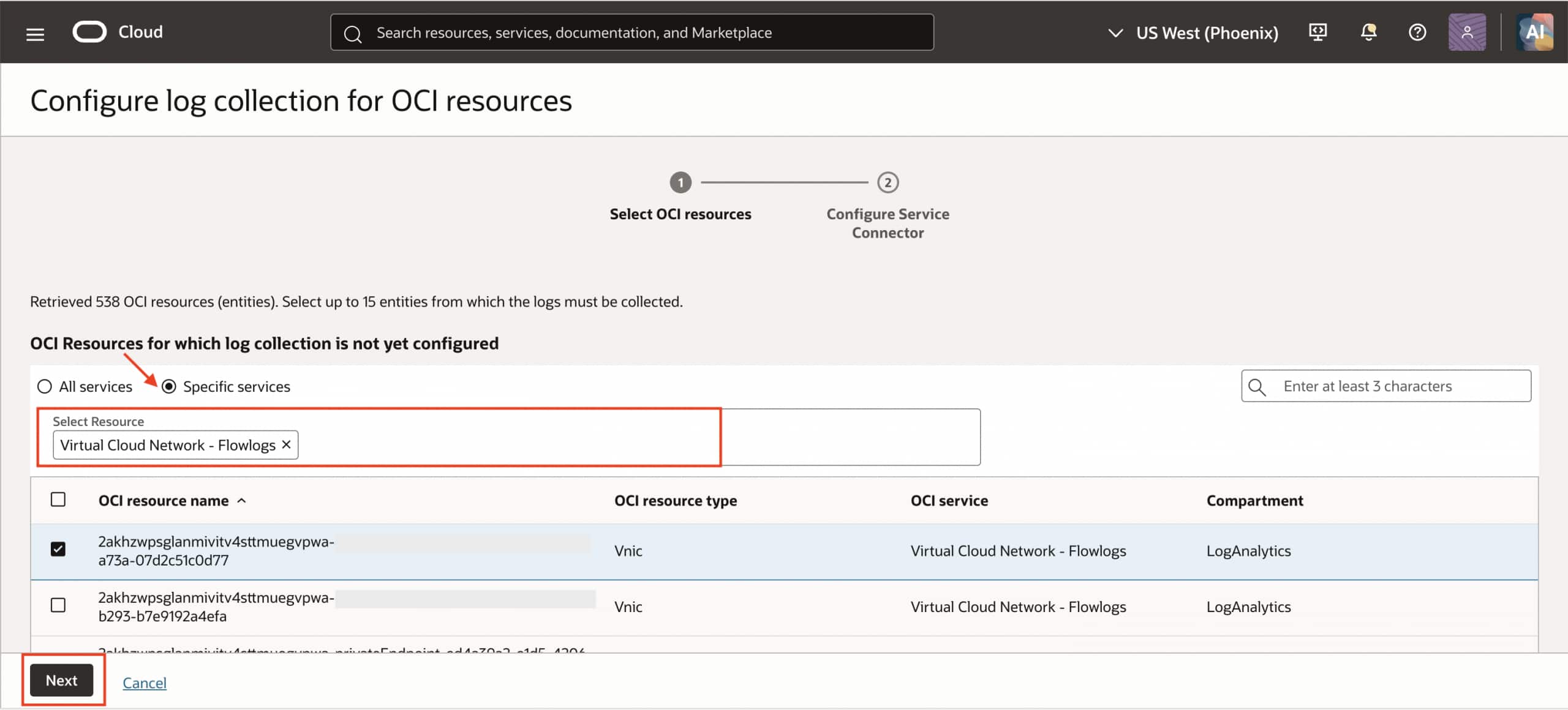Click Flowlogs service in a73a-07d2c51c0d77 row
The width and height of the screenshot is (1568, 710).
click(x=1018, y=551)
